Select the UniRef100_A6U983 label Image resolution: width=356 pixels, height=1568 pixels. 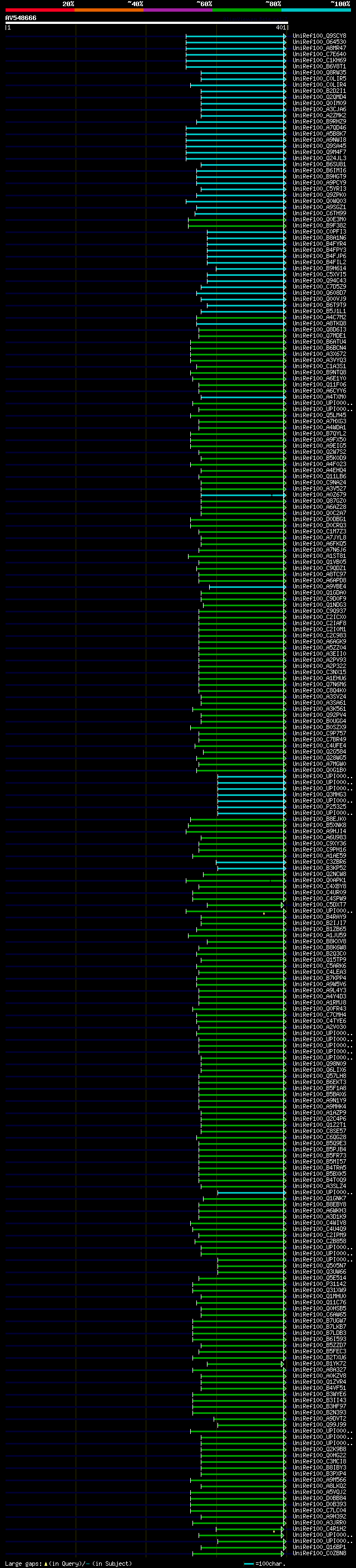pyautogui.click(x=319, y=837)
